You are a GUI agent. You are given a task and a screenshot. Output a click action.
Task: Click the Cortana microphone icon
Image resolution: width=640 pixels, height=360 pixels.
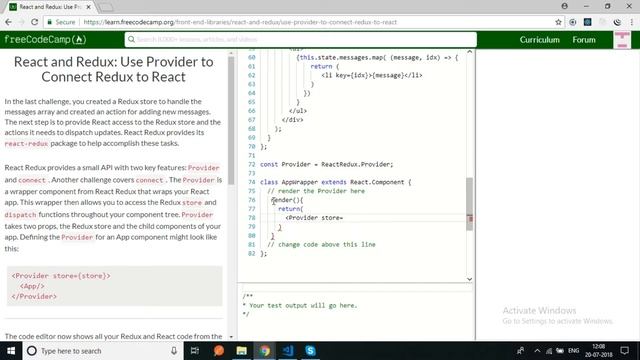[174, 351]
